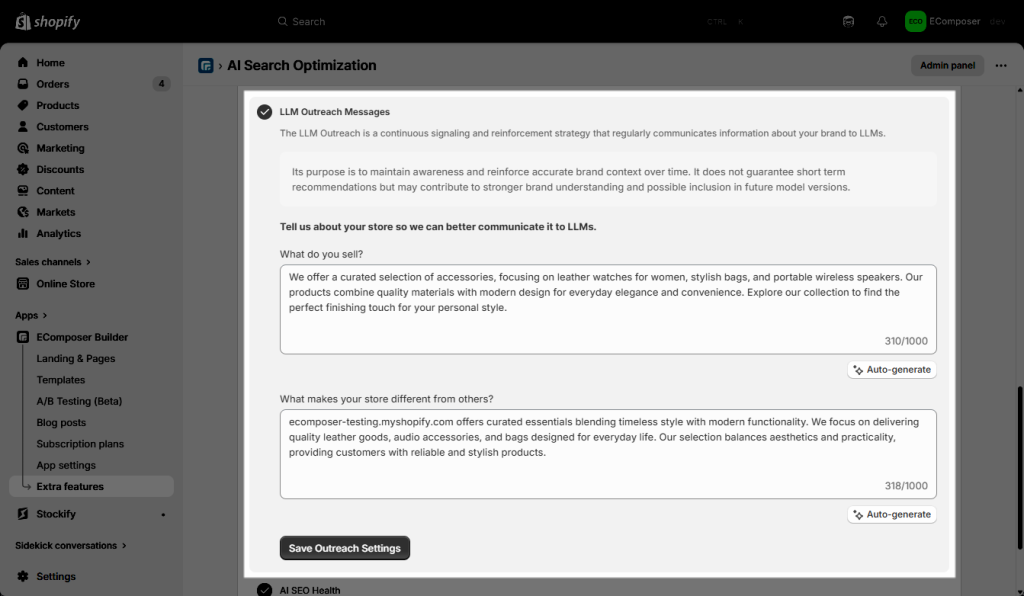Image resolution: width=1024 pixels, height=596 pixels.
Task: Click the Sidekick icon beside the bell
Action: [849, 21]
